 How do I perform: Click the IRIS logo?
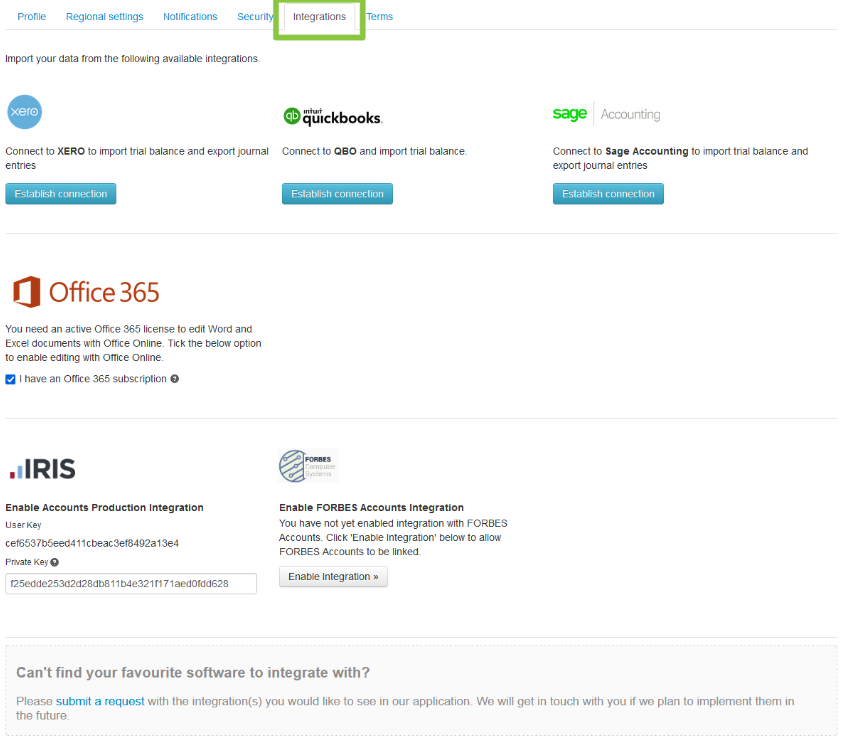(42, 468)
